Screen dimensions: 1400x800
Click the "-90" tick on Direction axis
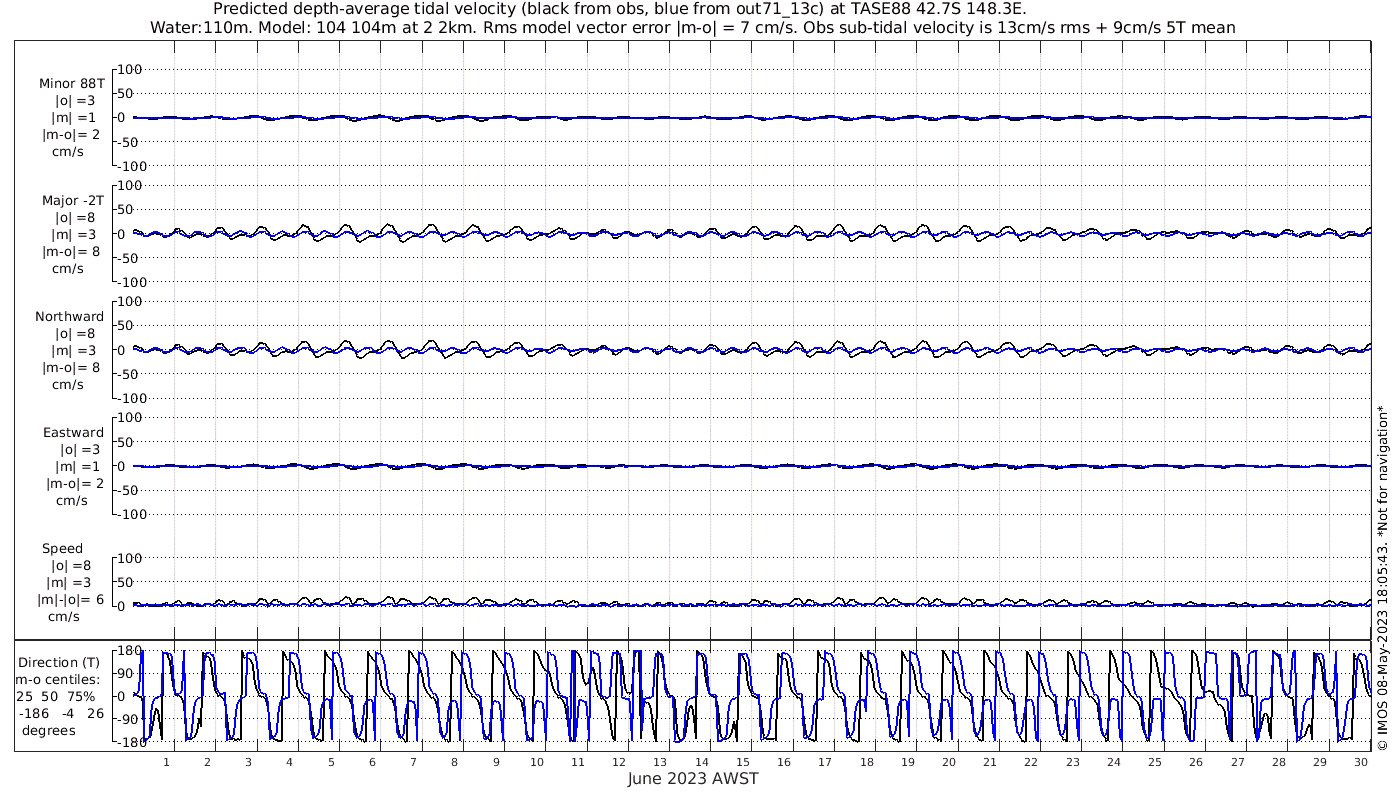(x=128, y=718)
